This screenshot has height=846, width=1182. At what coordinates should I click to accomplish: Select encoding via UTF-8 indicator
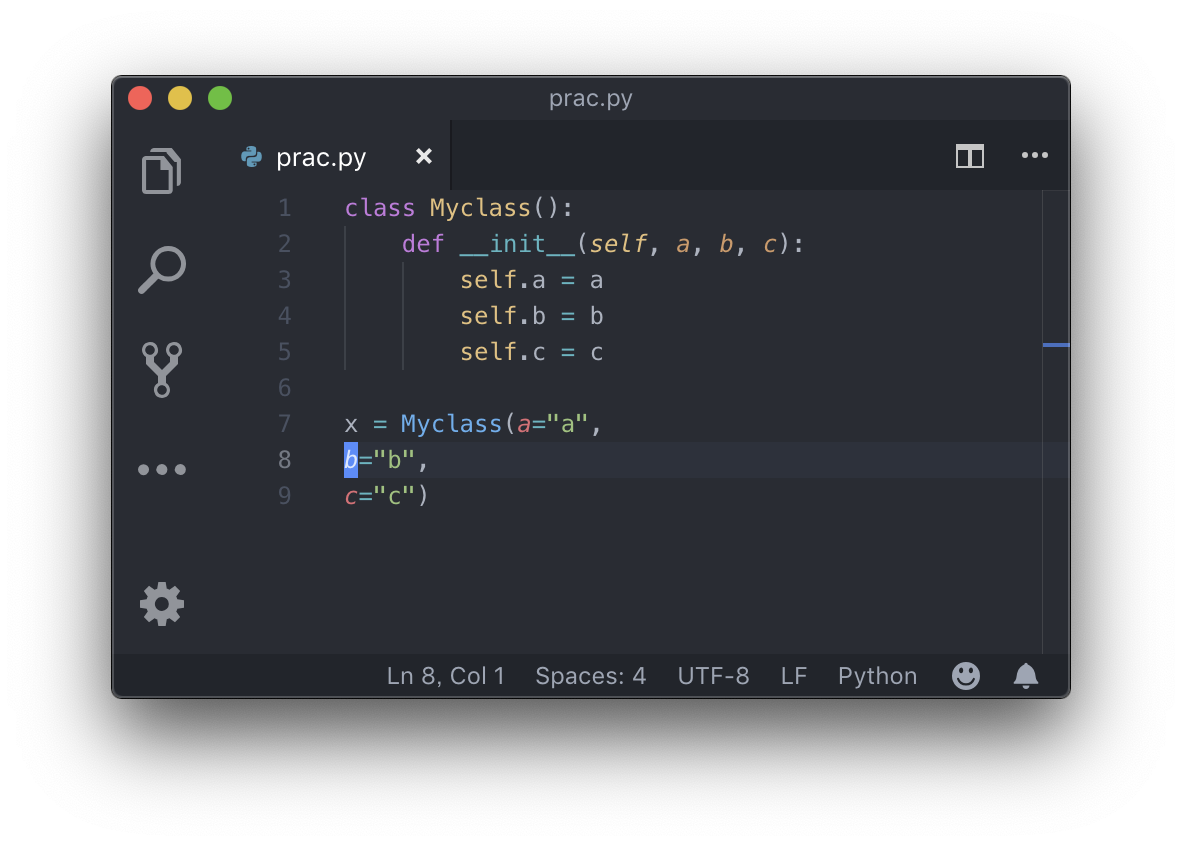[713, 676]
